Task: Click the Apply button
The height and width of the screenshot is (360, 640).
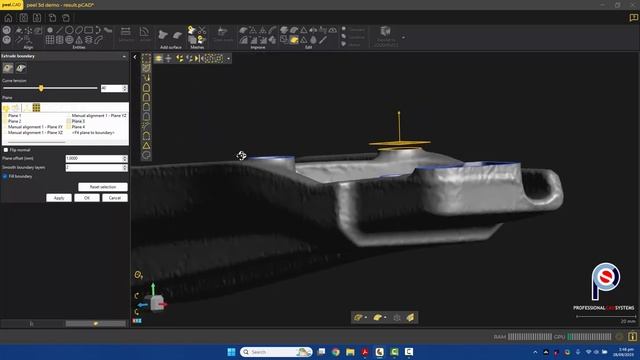Action: (59, 198)
